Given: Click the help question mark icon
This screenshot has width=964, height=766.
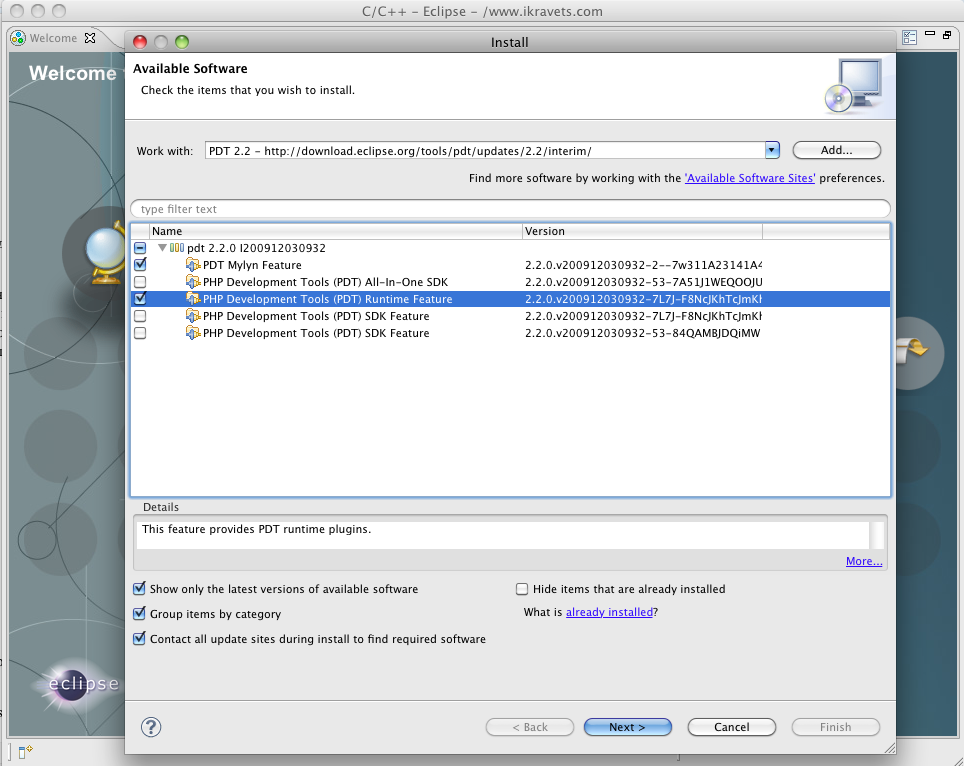Looking at the screenshot, I should pos(151,727).
